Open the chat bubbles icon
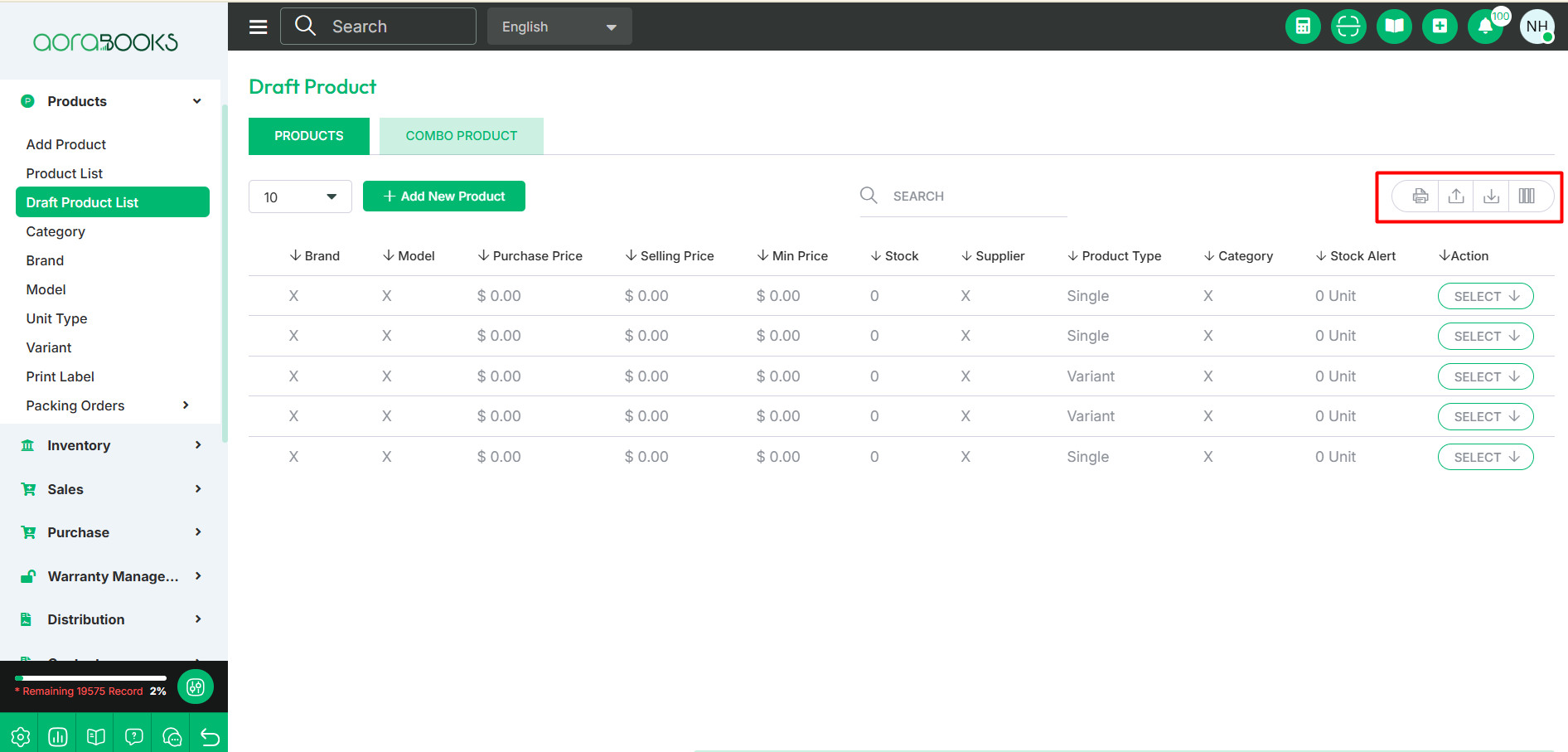This screenshot has width=1568, height=752. coord(172,736)
